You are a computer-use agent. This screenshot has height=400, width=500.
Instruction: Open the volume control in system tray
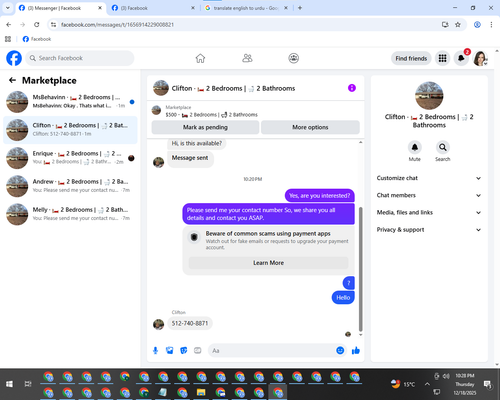(446, 376)
